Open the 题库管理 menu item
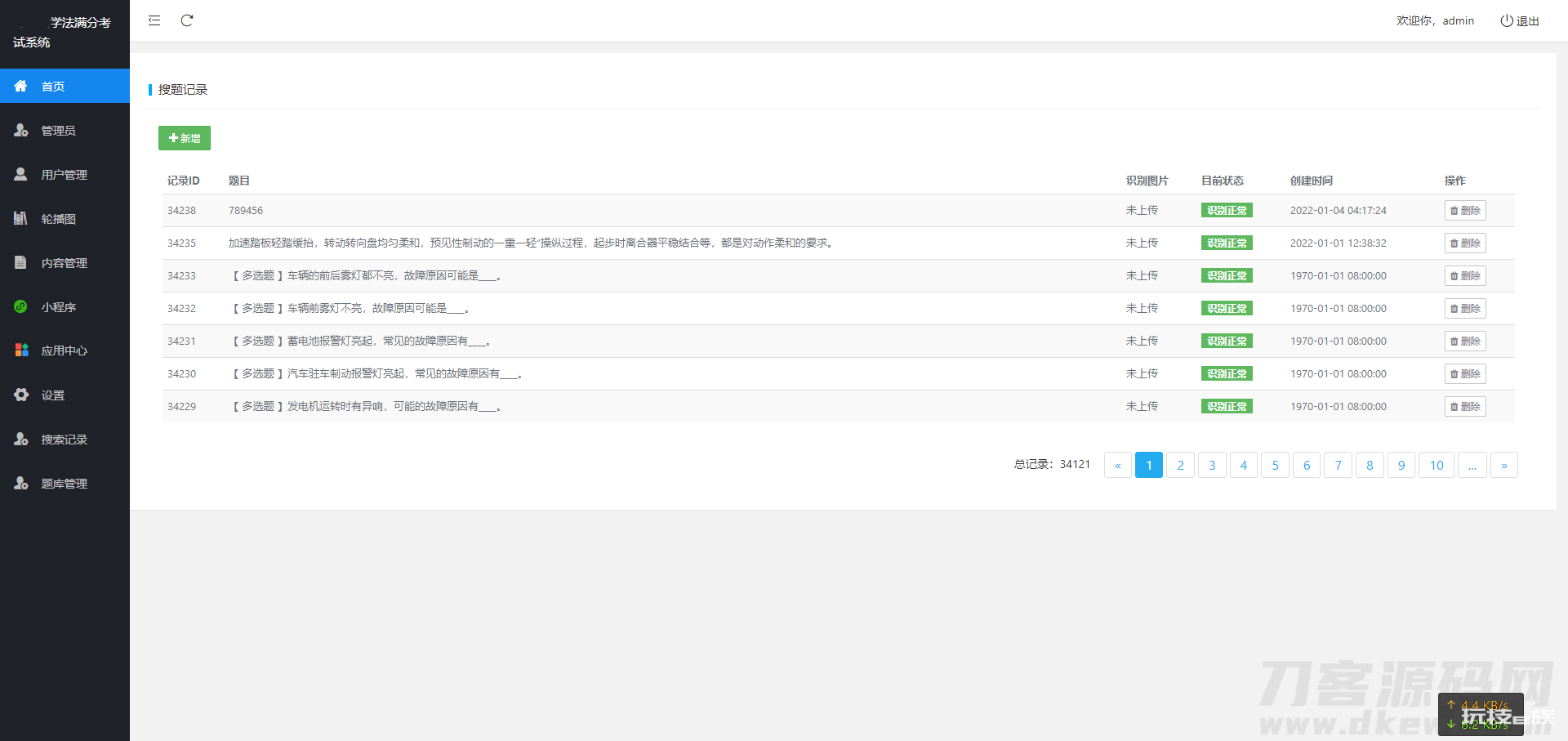 [65, 483]
